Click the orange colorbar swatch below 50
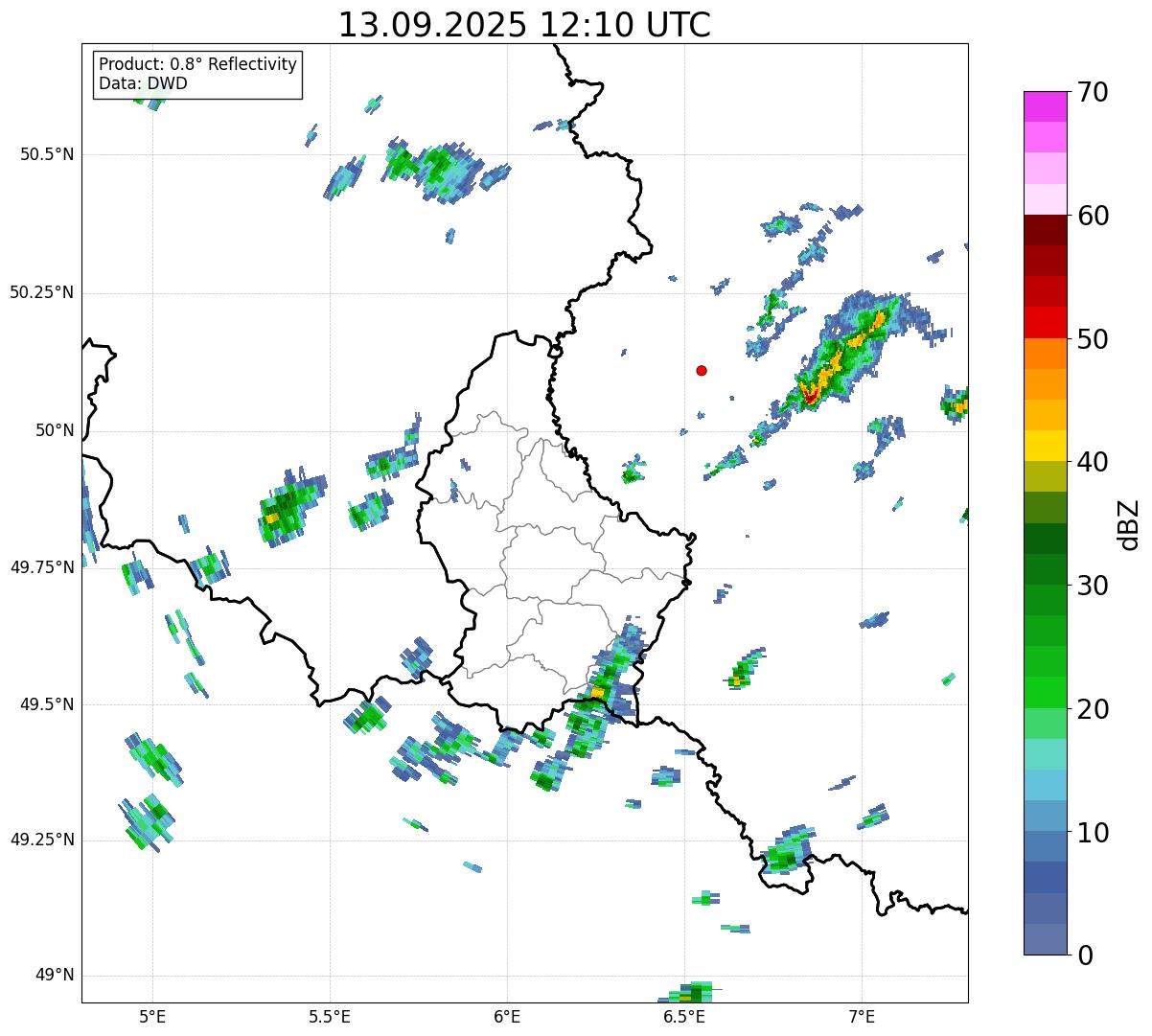This screenshot has width=1152, height=1036. click(x=1045, y=353)
